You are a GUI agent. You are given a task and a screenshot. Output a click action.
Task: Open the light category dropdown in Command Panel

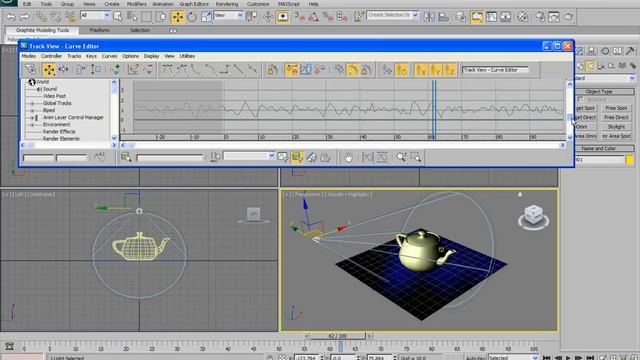(632, 78)
